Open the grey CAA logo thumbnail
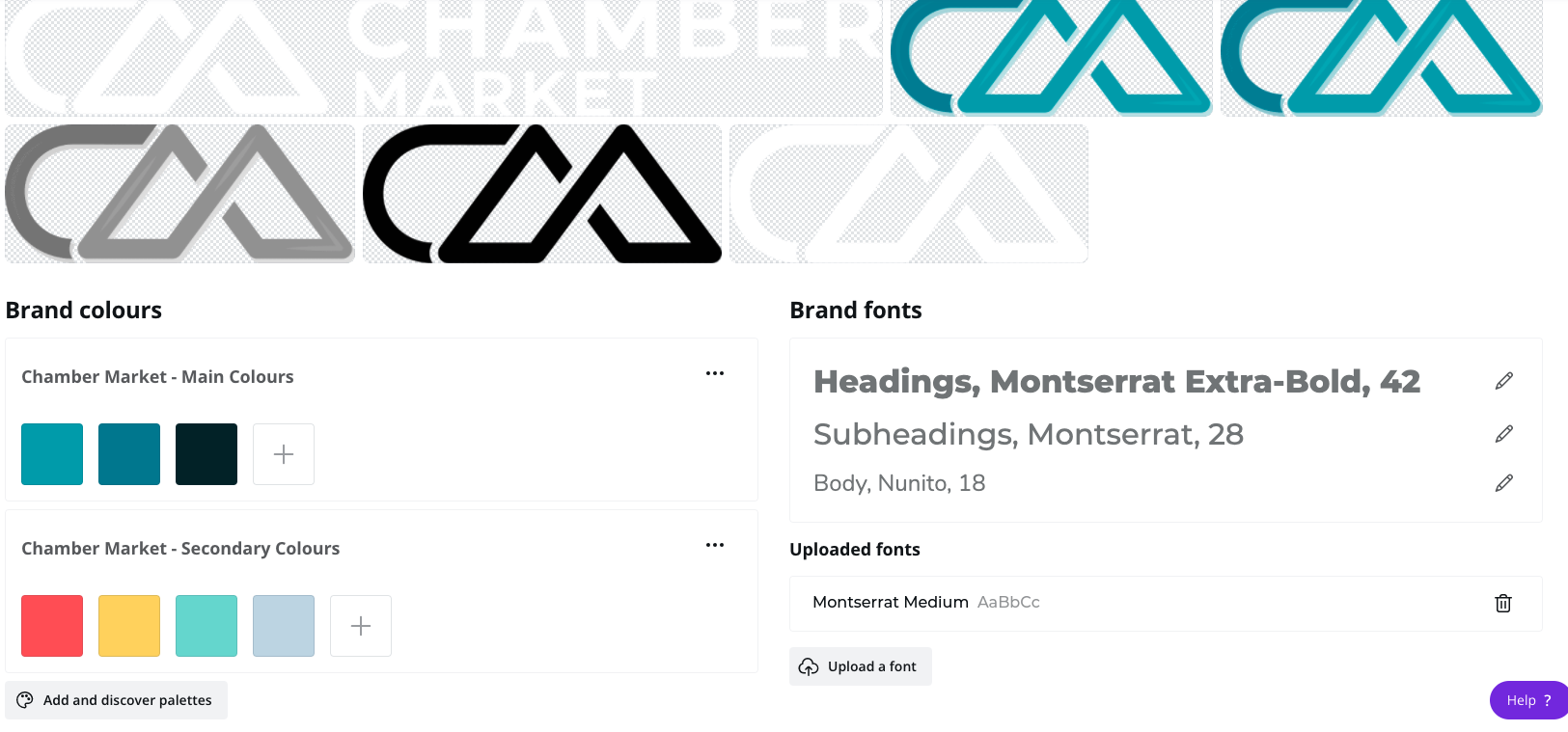The height and width of the screenshot is (732, 1568). click(x=179, y=193)
